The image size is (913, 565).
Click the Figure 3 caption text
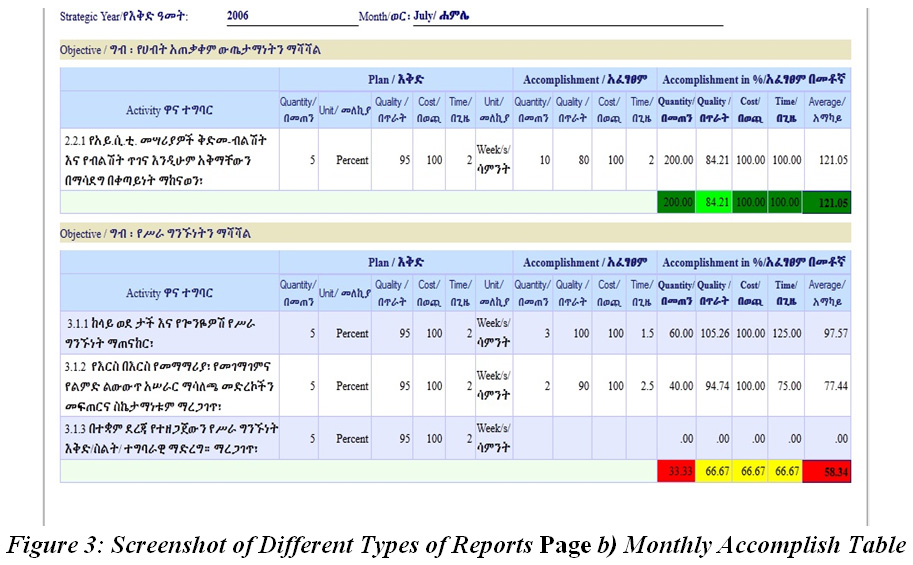[456, 546]
